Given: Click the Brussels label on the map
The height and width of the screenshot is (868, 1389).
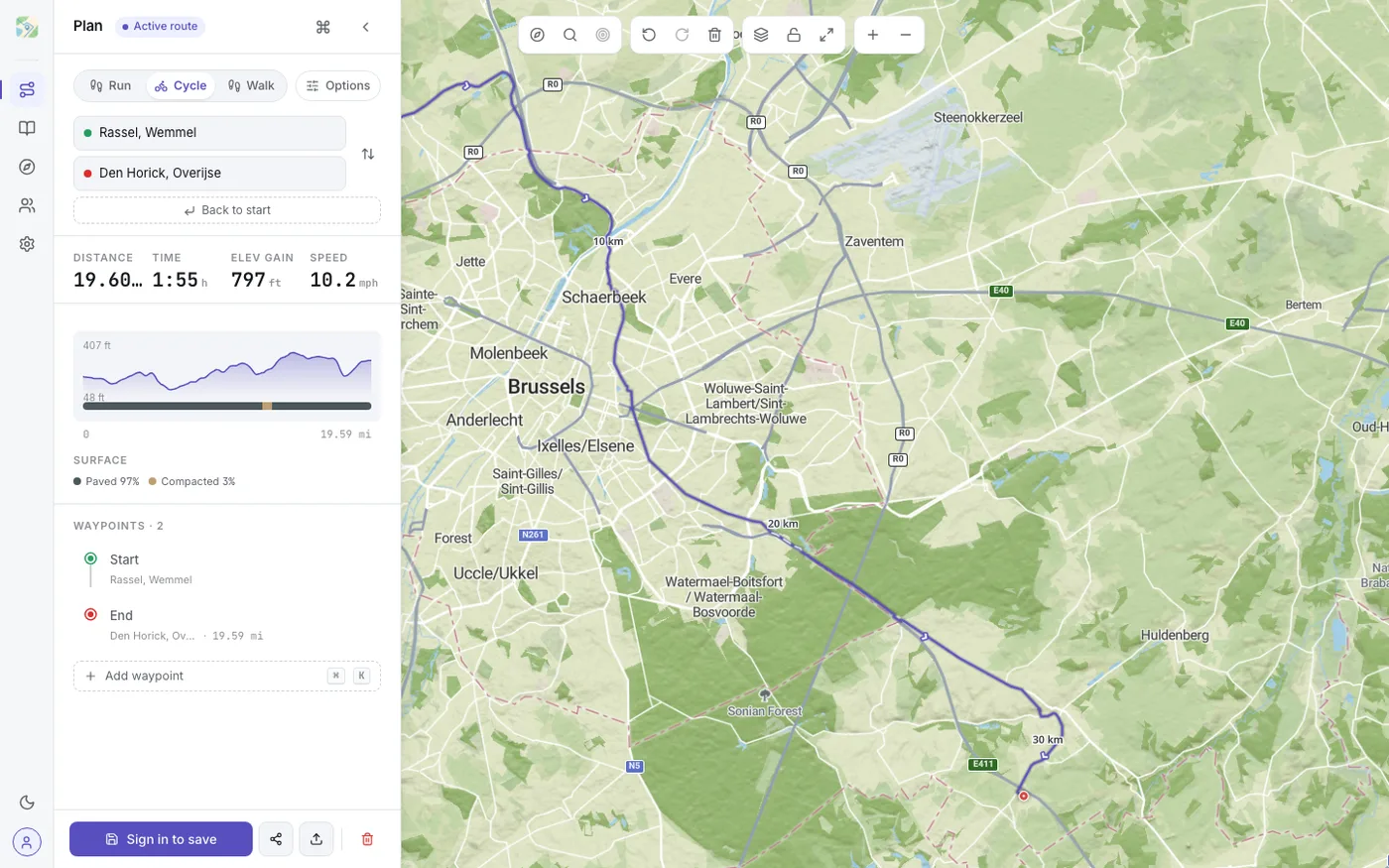Looking at the screenshot, I should point(547,387).
